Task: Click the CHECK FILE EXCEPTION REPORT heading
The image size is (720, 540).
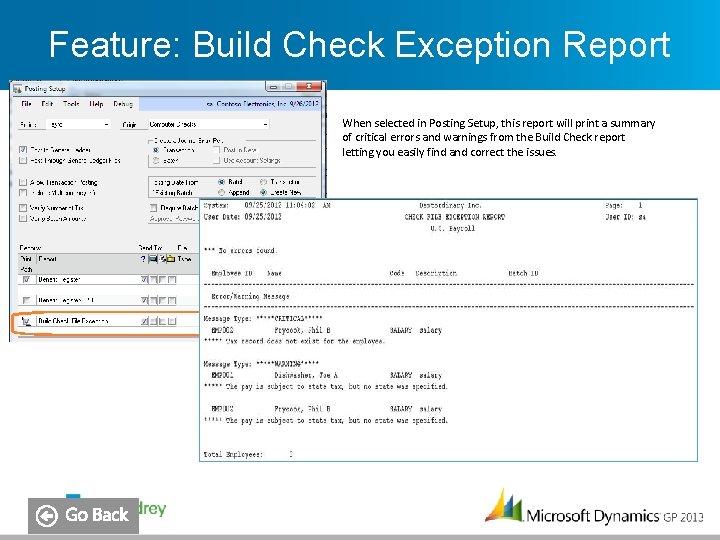Action: 454,217
